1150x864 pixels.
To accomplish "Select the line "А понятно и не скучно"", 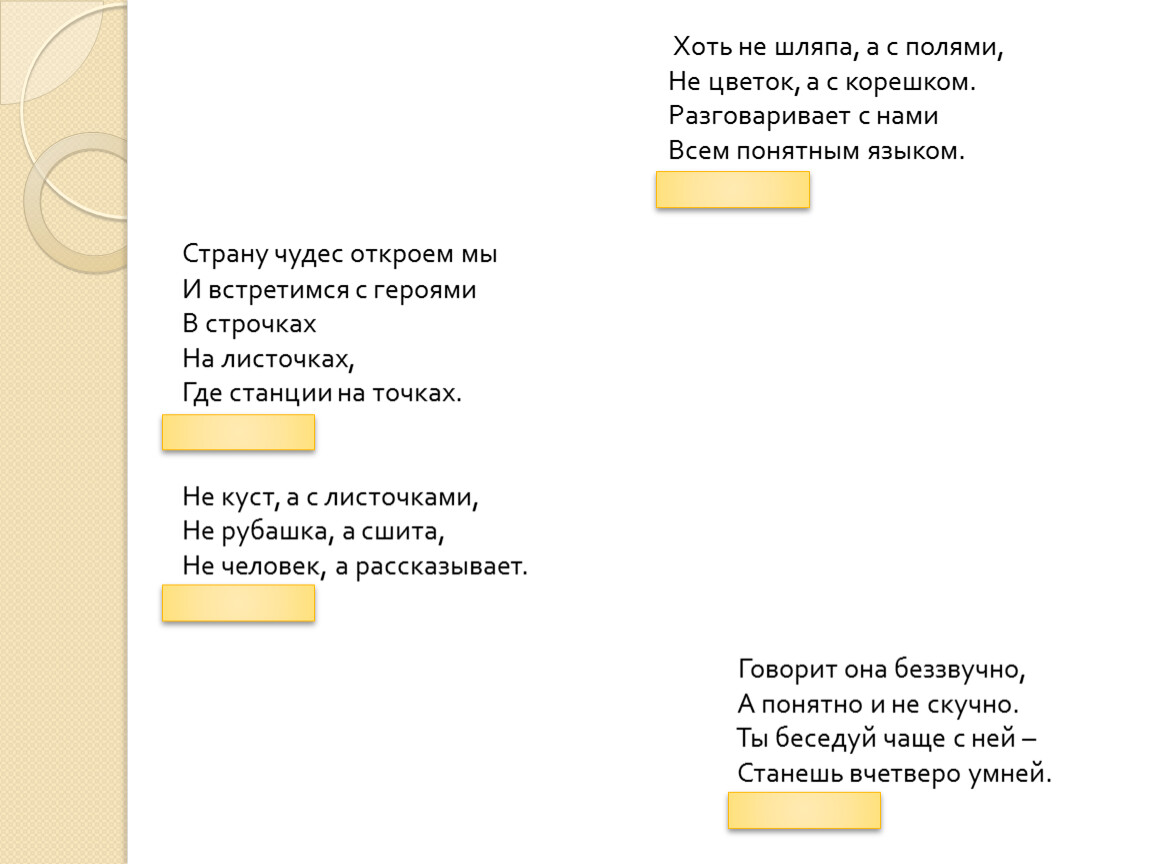I will pyautogui.click(x=879, y=702).
